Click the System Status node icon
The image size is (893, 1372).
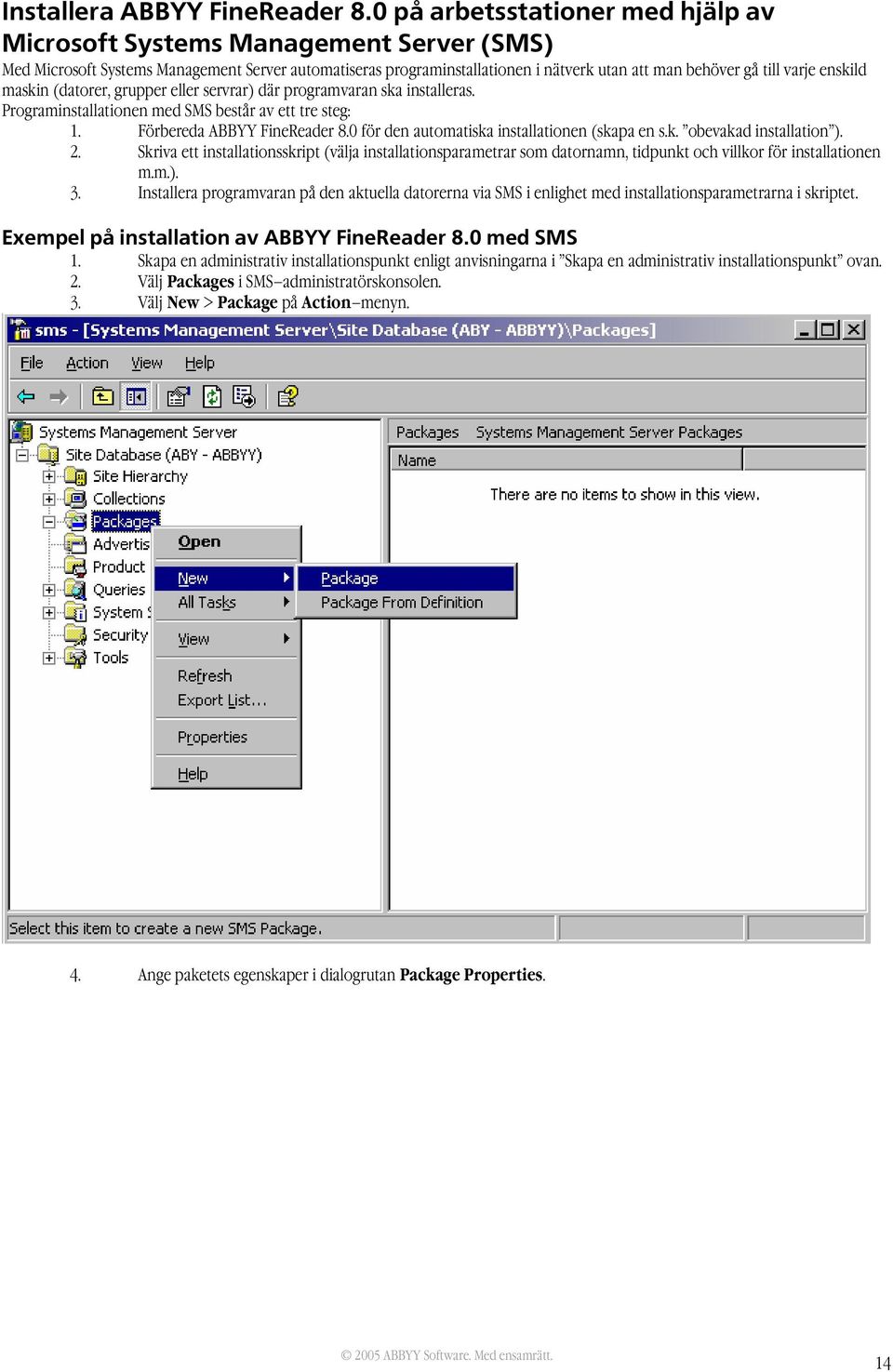click(x=76, y=612)
